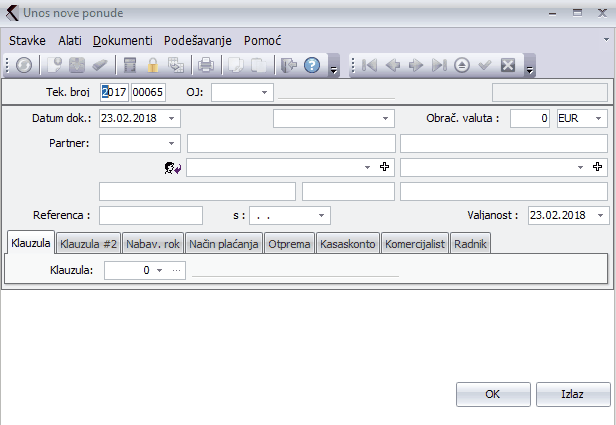The height and width of the screenshot is (425, 616).
Task: Jump to last record navigation icon
Action: [439, 66]
